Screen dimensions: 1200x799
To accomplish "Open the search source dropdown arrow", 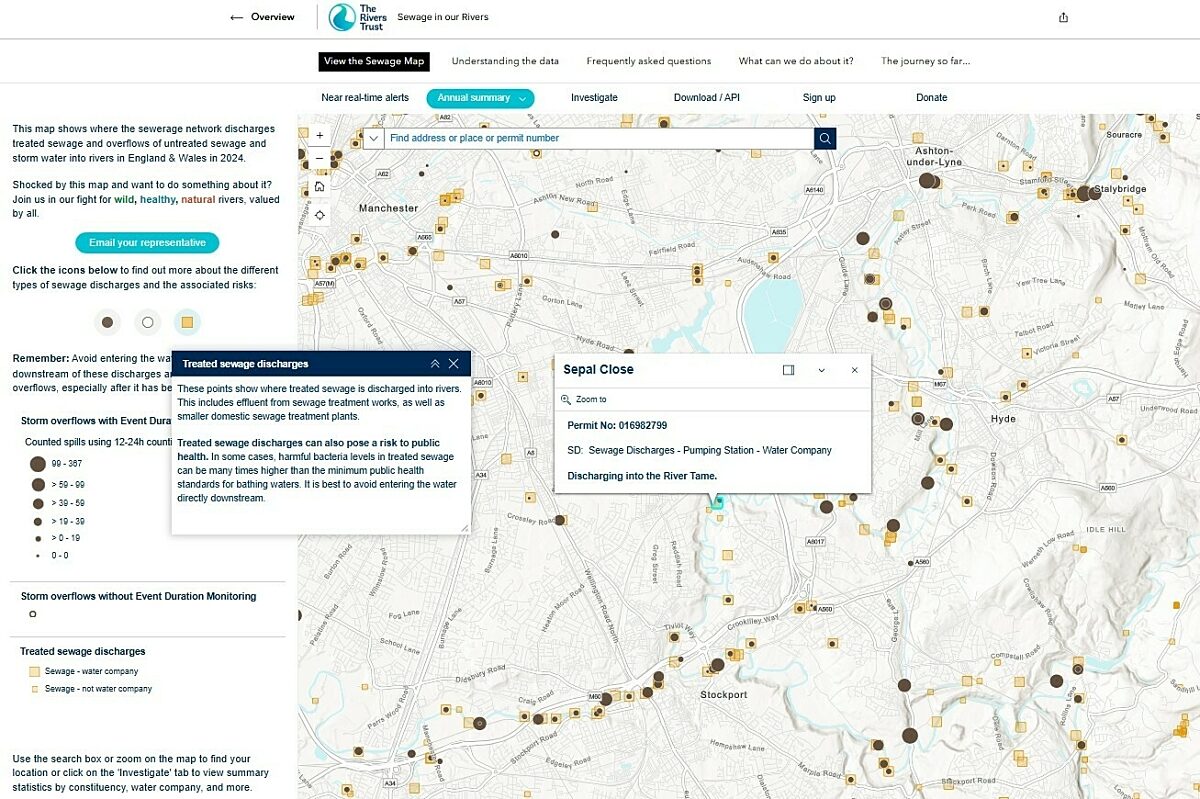I will [x=372, y=138].
